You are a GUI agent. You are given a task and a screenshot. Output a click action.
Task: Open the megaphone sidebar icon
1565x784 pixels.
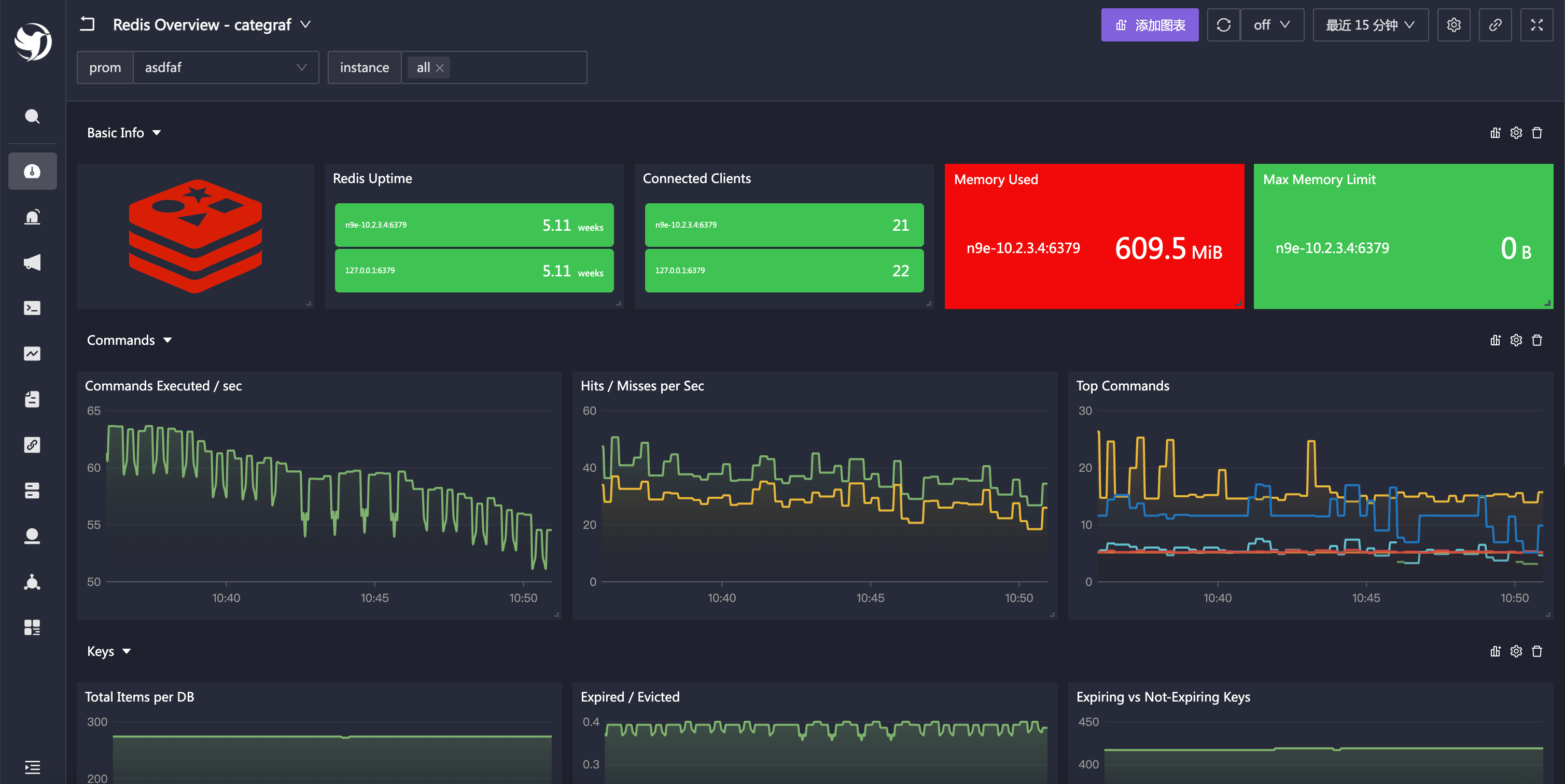click(32, 262)
